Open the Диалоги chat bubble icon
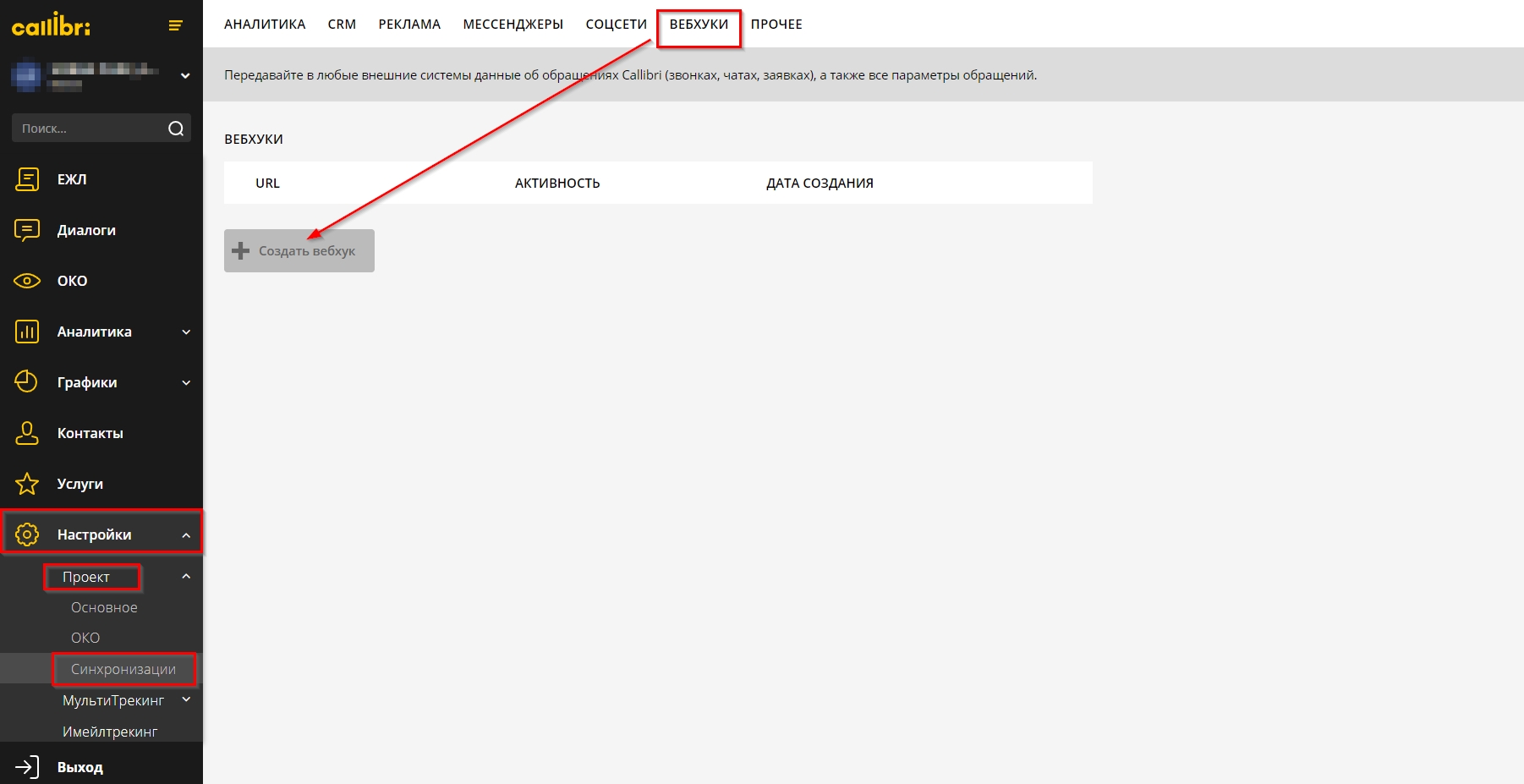1524x784 pixels. pos(27,230)
